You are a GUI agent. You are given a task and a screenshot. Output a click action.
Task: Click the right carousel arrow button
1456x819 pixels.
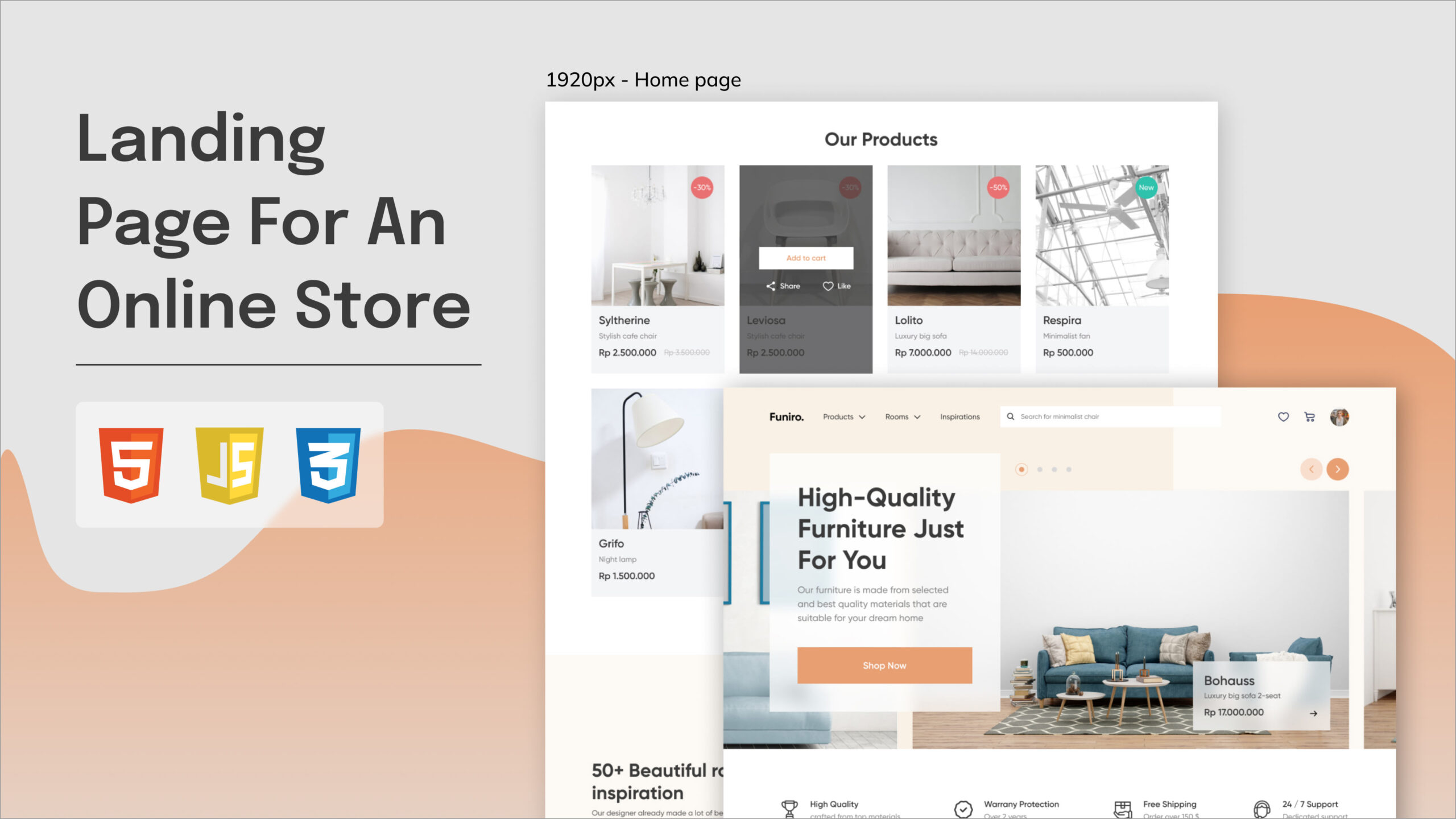(x=1338, y=469)
